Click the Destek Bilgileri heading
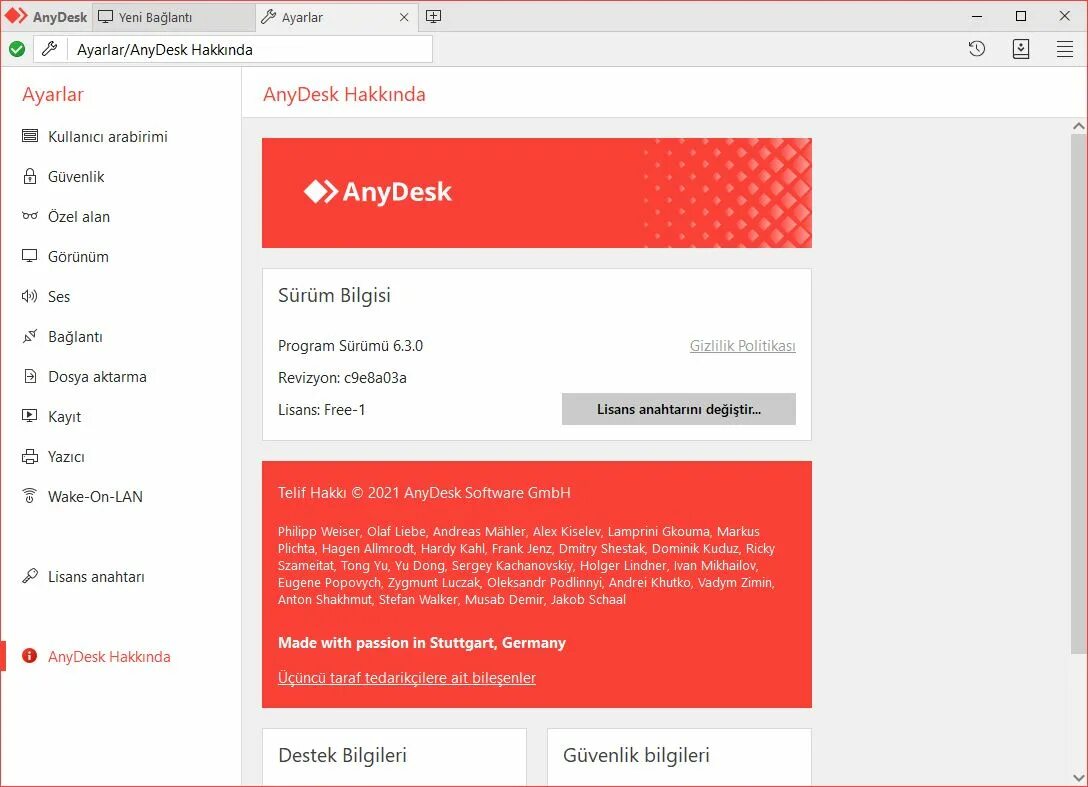This screenshot has height=787, width=1088. pyautogui.click(x=342, y=755)
